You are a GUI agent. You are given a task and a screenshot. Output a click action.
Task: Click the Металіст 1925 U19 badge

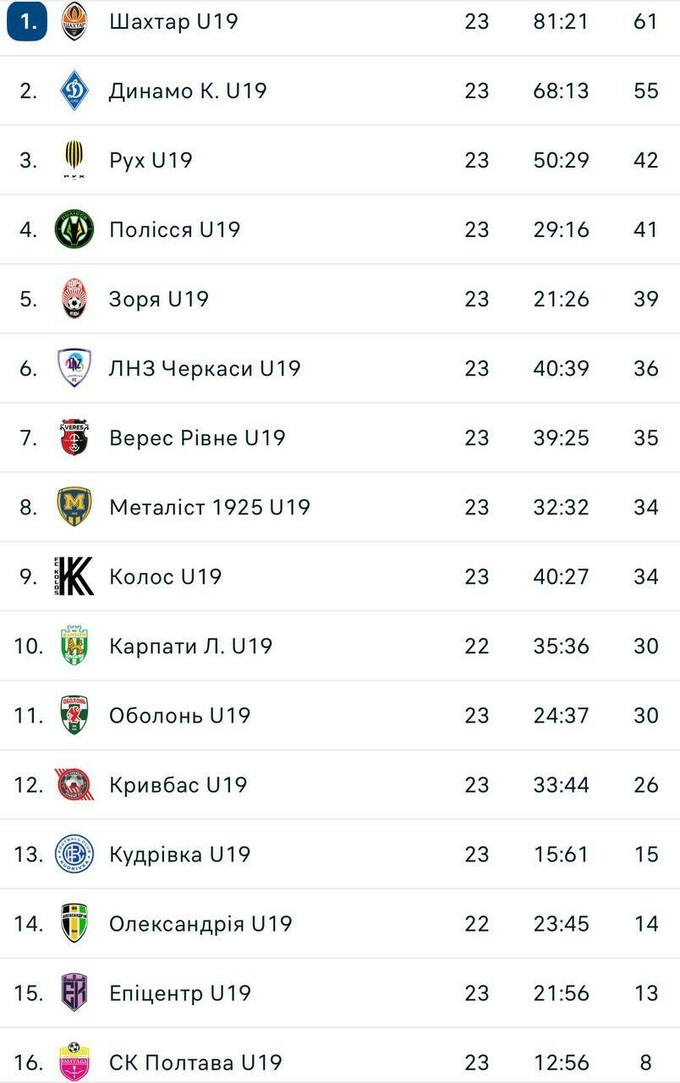74,507
